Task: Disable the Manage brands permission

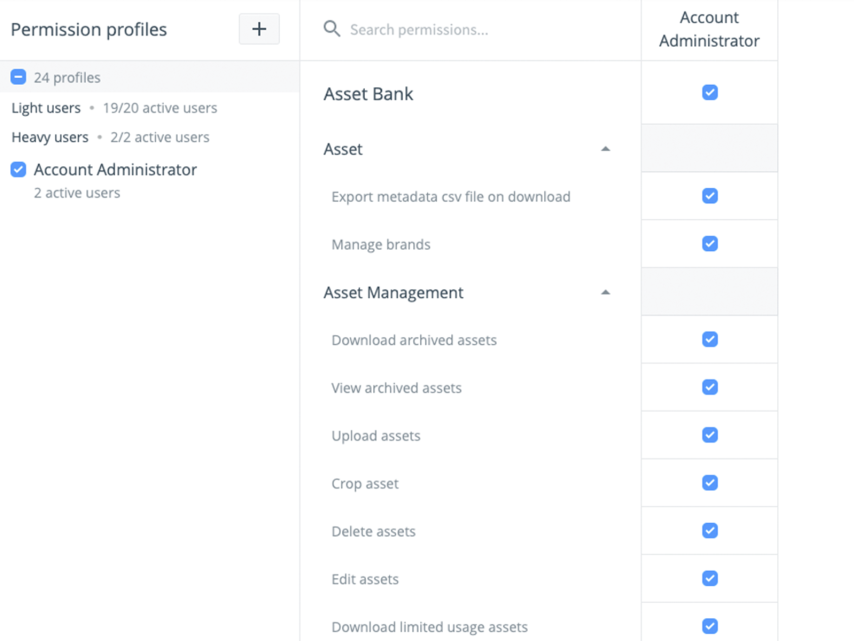Action: (710, 244)
